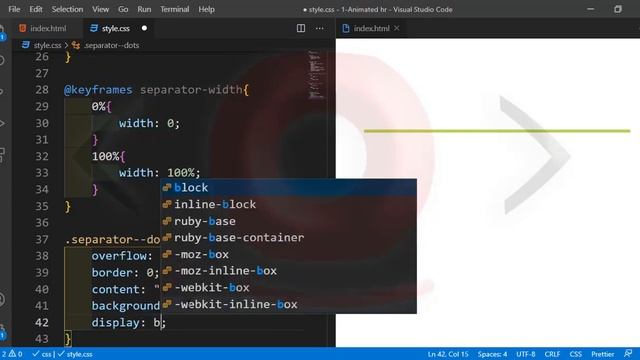
Task: Choose '-webkit-inline-box' suggestion
Action: point(289,304)
